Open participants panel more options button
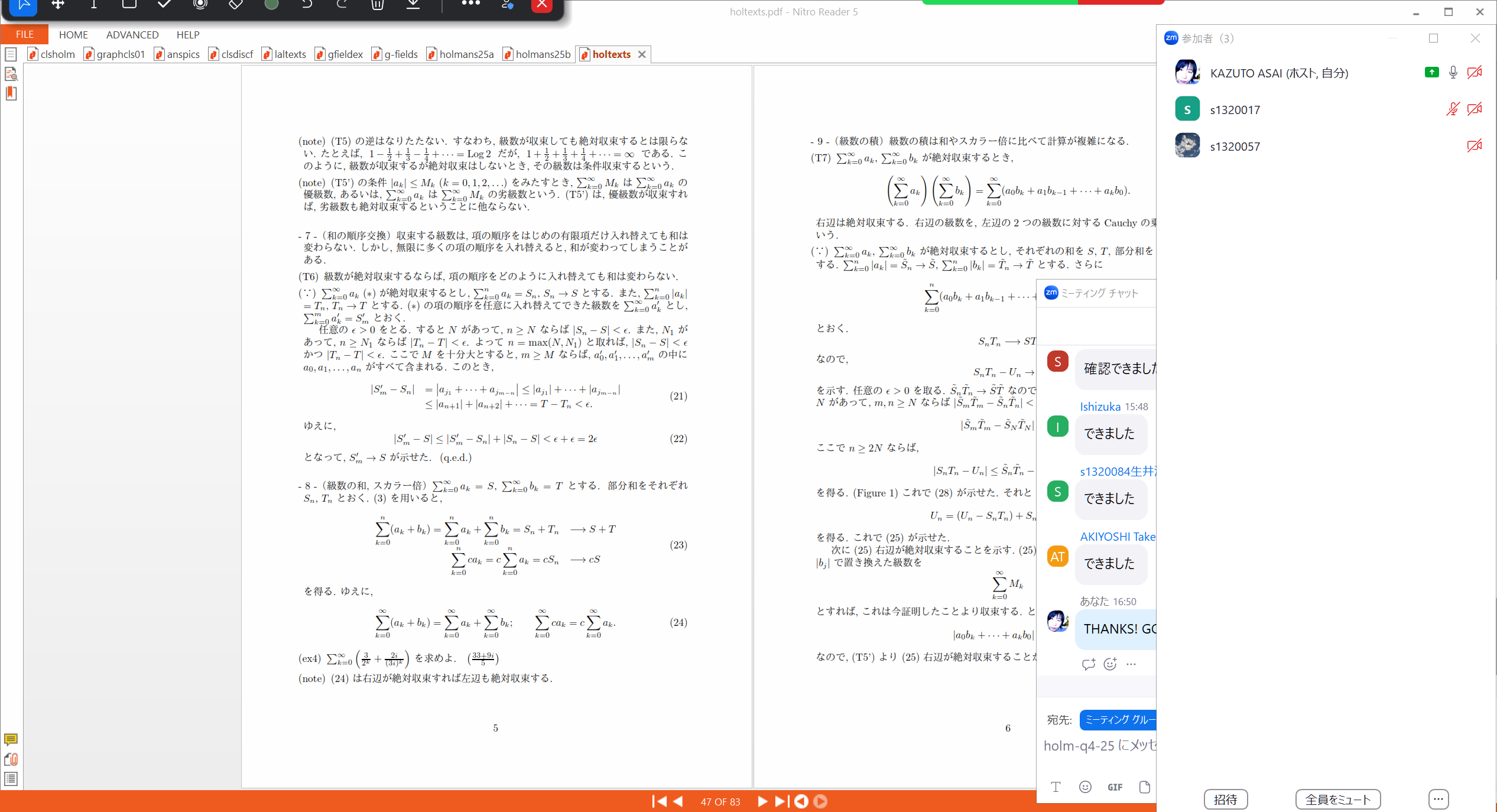Screen dimensions: 1497x812 click(1438, 799)
